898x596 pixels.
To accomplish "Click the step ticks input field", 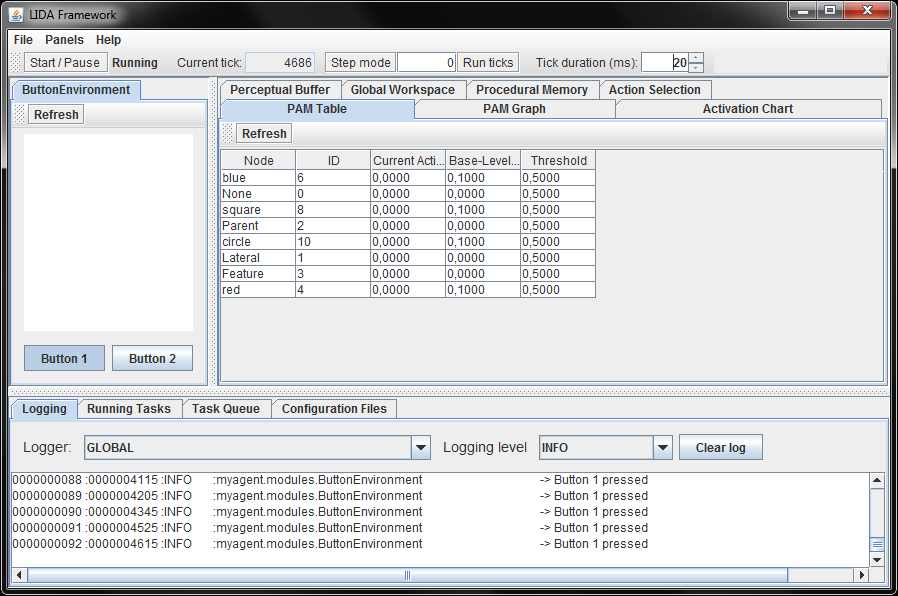I will tap(427, 62).
